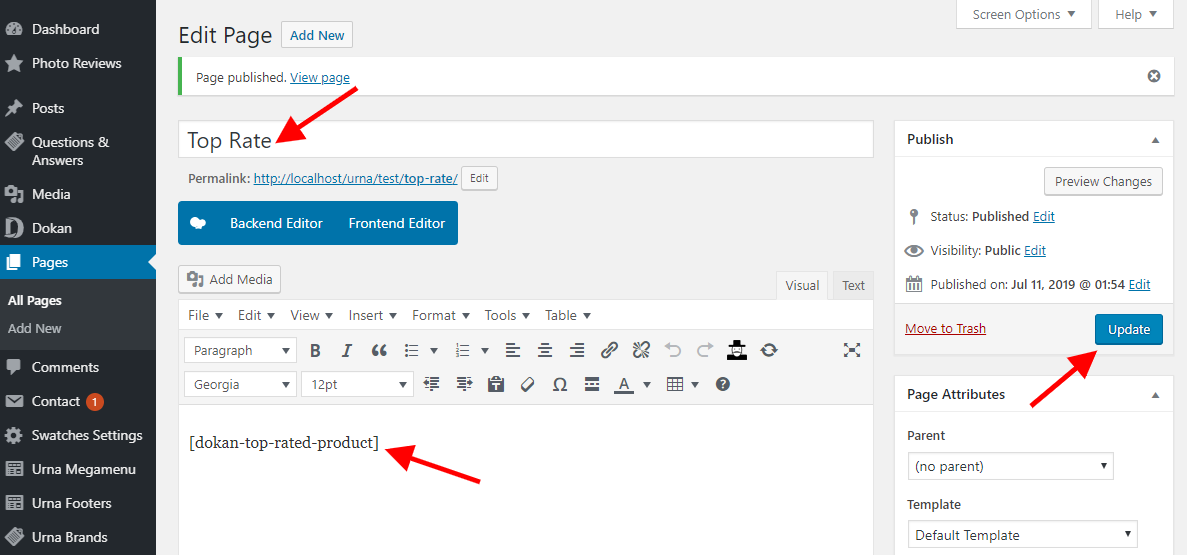
Task: Open the table grid icon
Action: point(675,385)
